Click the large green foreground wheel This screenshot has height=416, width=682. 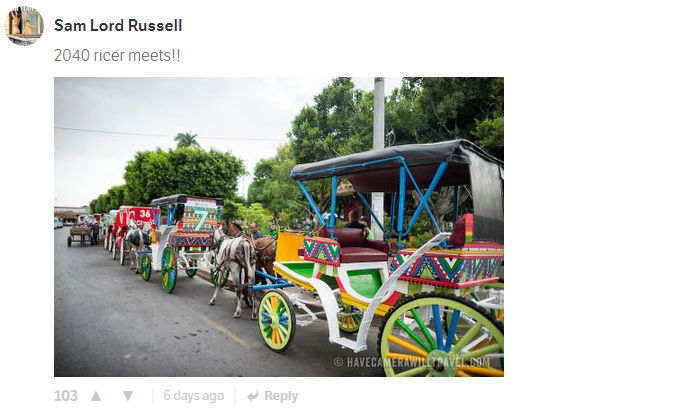pyautogui.click(x=441, y=335)
